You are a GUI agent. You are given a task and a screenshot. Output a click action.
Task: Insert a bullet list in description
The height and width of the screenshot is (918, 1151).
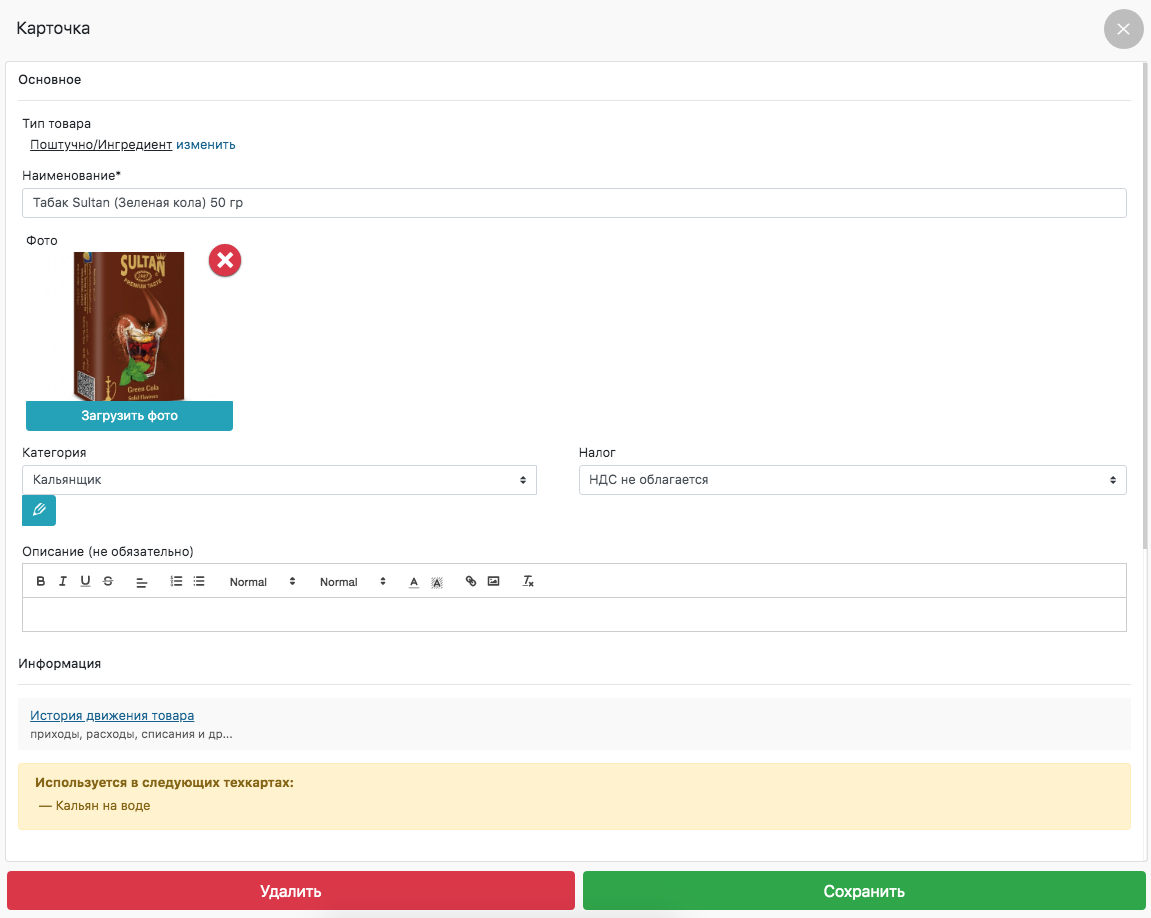(x=199, y=582)
